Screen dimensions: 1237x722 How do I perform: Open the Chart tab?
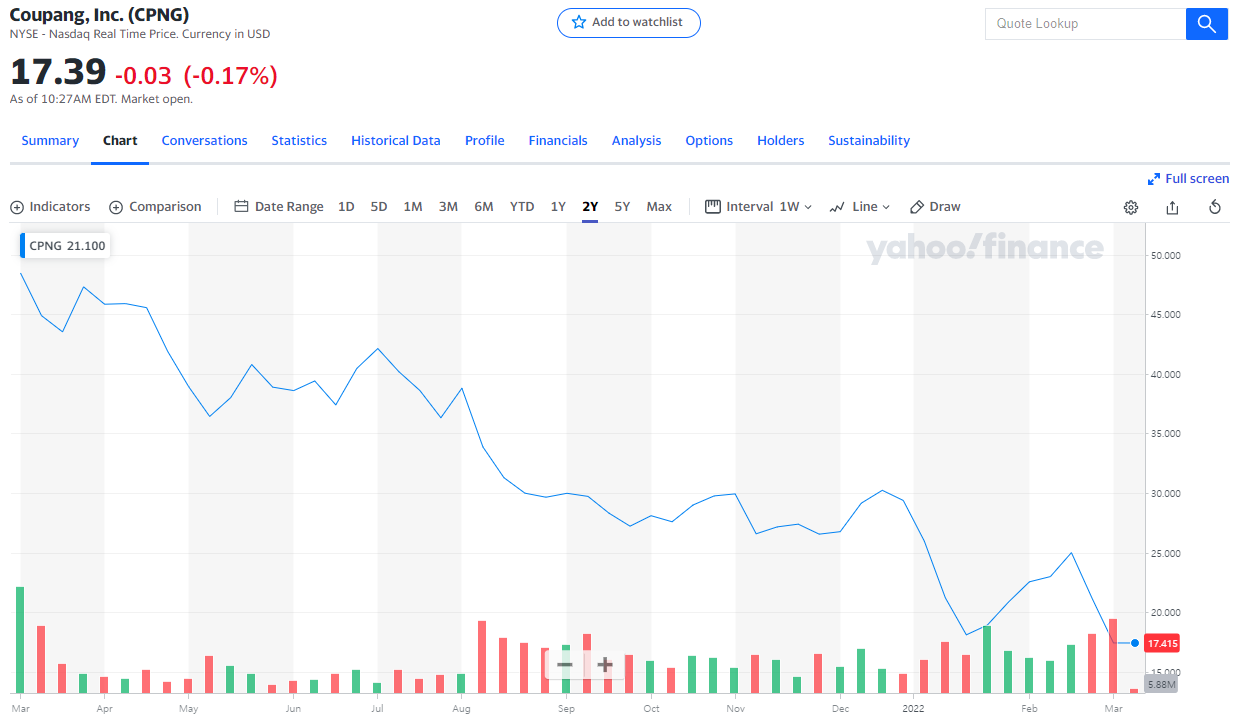tap(120, 141)
